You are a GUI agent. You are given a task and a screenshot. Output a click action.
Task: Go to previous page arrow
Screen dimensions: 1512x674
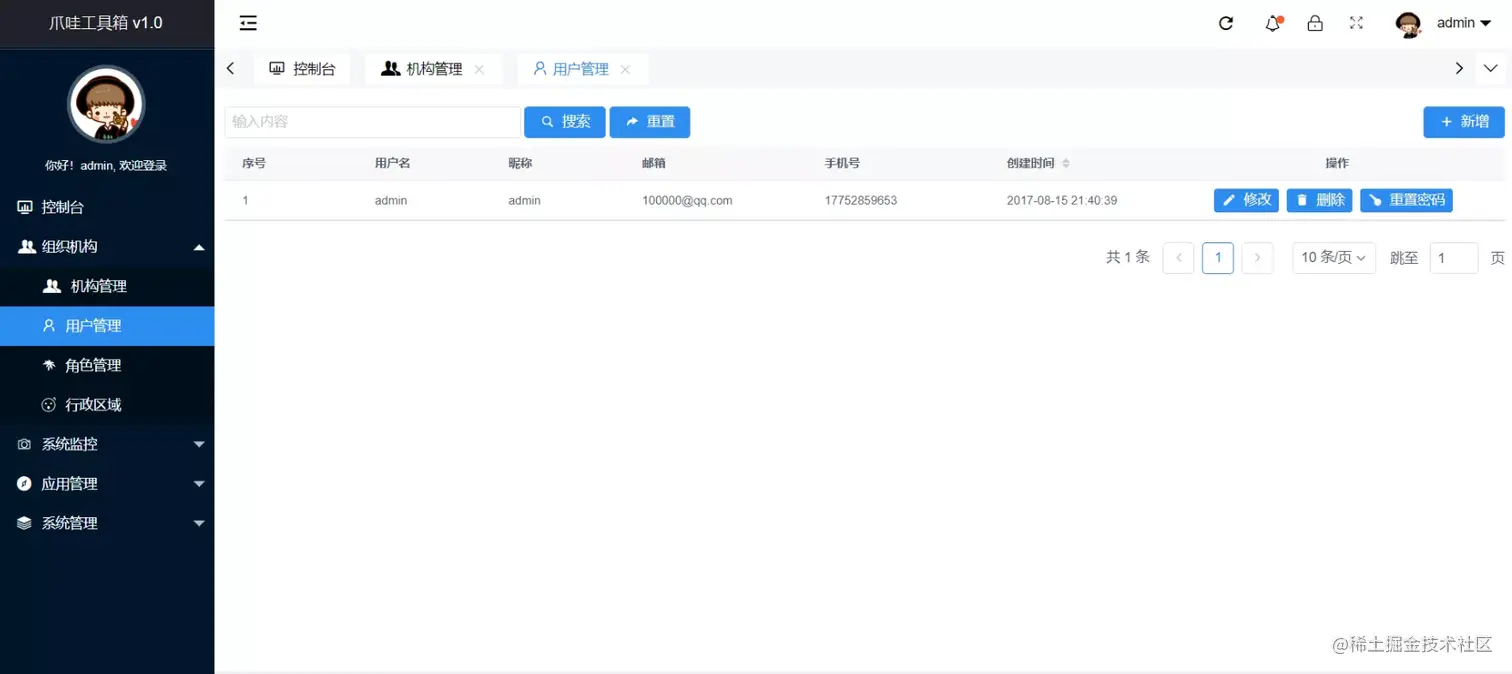point(1178,258)
